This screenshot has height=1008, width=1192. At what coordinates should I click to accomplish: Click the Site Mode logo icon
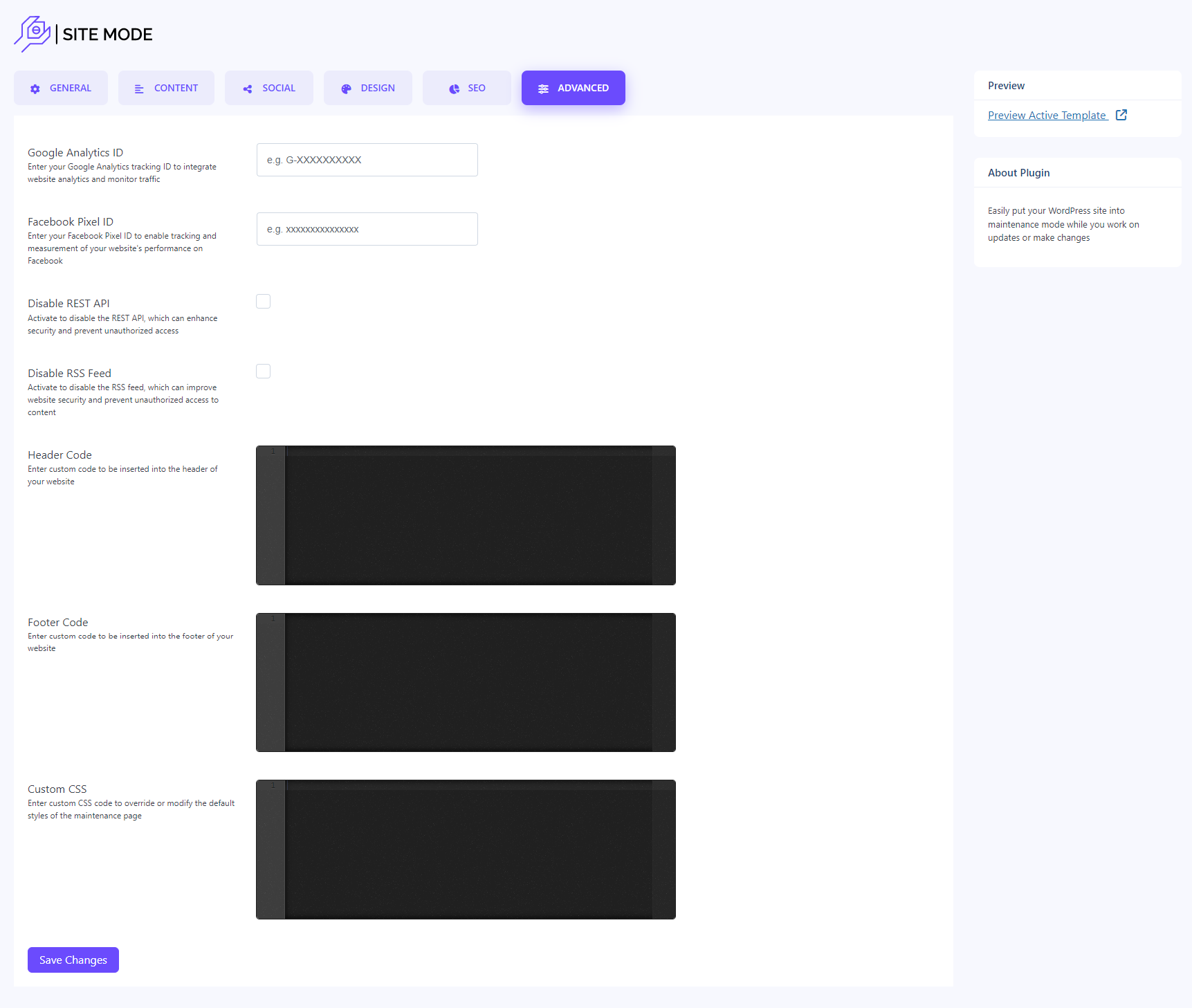pos(33,34)
